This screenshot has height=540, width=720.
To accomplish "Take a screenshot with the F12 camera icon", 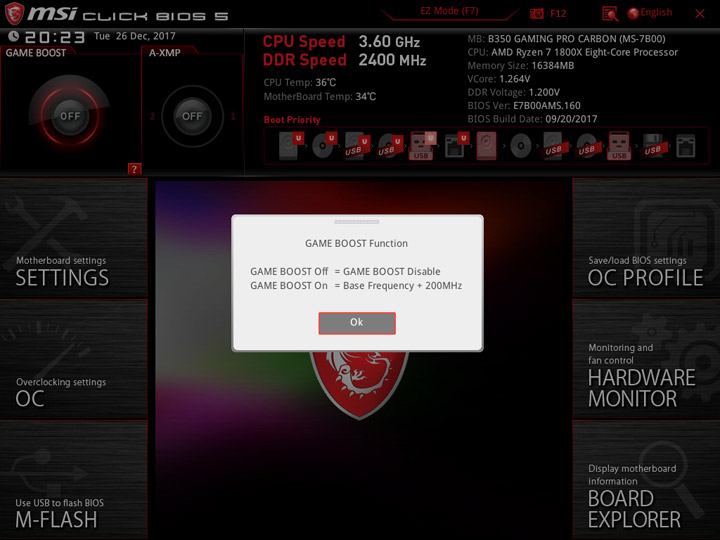I will pyautogui.click(x=536, y=13).
